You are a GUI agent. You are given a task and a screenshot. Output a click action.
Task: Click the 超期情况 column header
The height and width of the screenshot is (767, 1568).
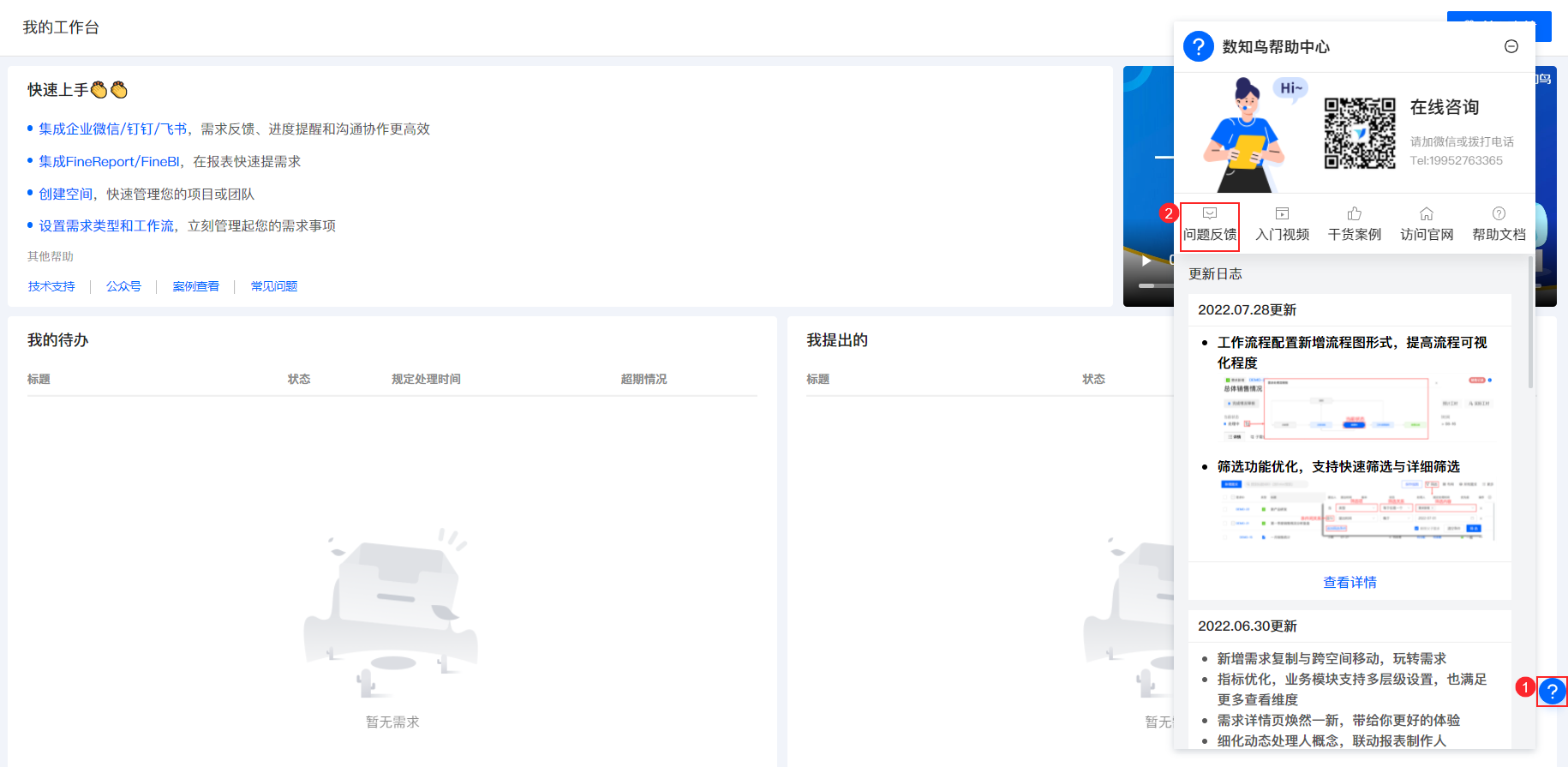pos(643,379)
